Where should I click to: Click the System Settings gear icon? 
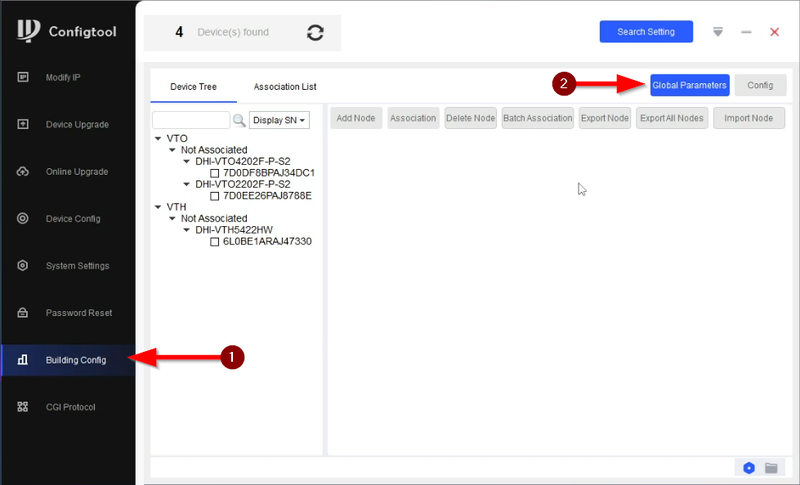pyautogui.click(x=22, y=265)
